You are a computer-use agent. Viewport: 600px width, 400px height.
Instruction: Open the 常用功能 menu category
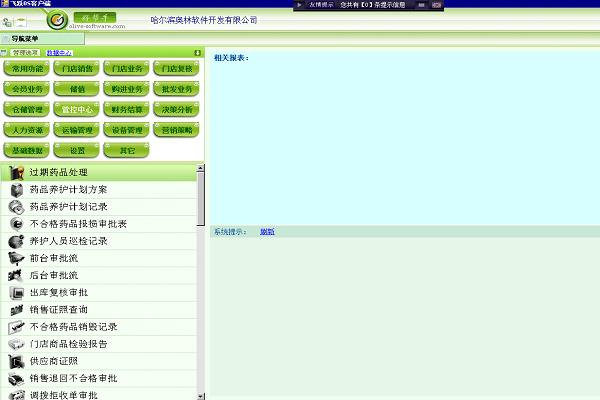[29, 69]
